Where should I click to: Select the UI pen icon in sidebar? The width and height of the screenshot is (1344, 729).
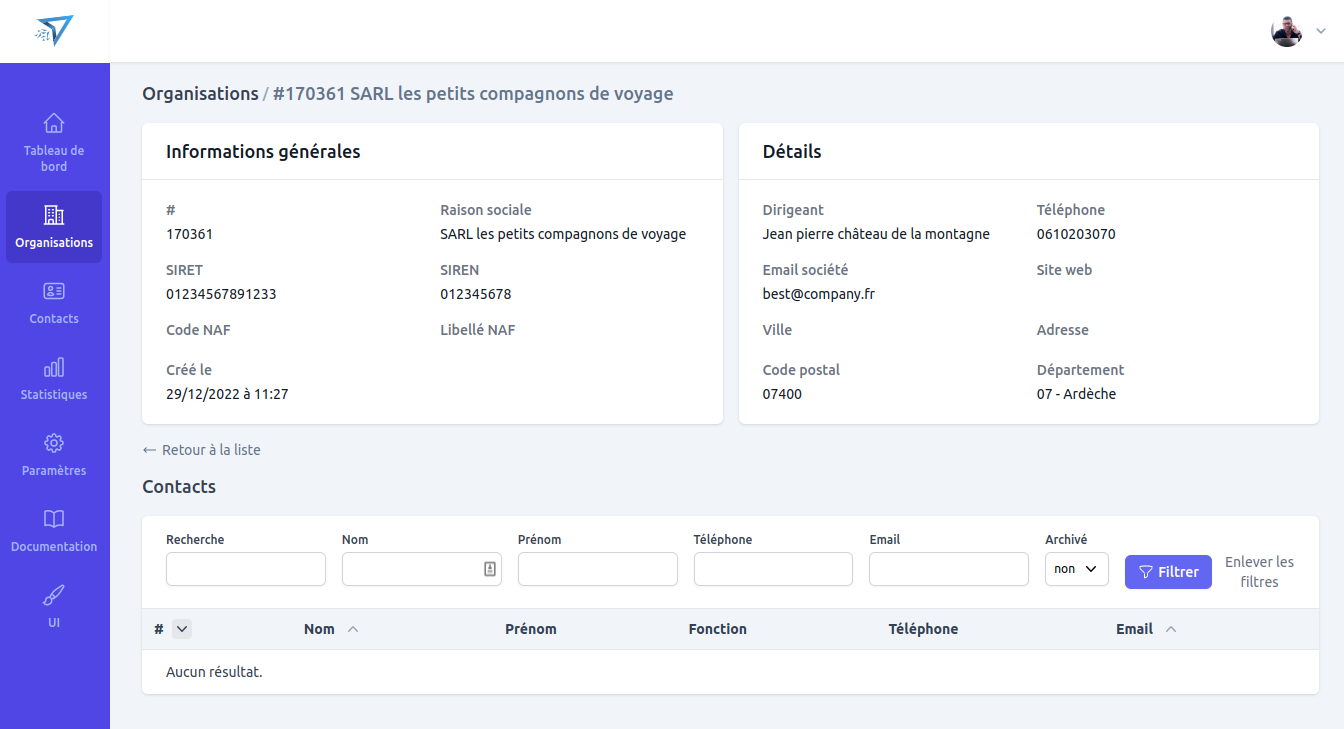[x=54, y=595]
